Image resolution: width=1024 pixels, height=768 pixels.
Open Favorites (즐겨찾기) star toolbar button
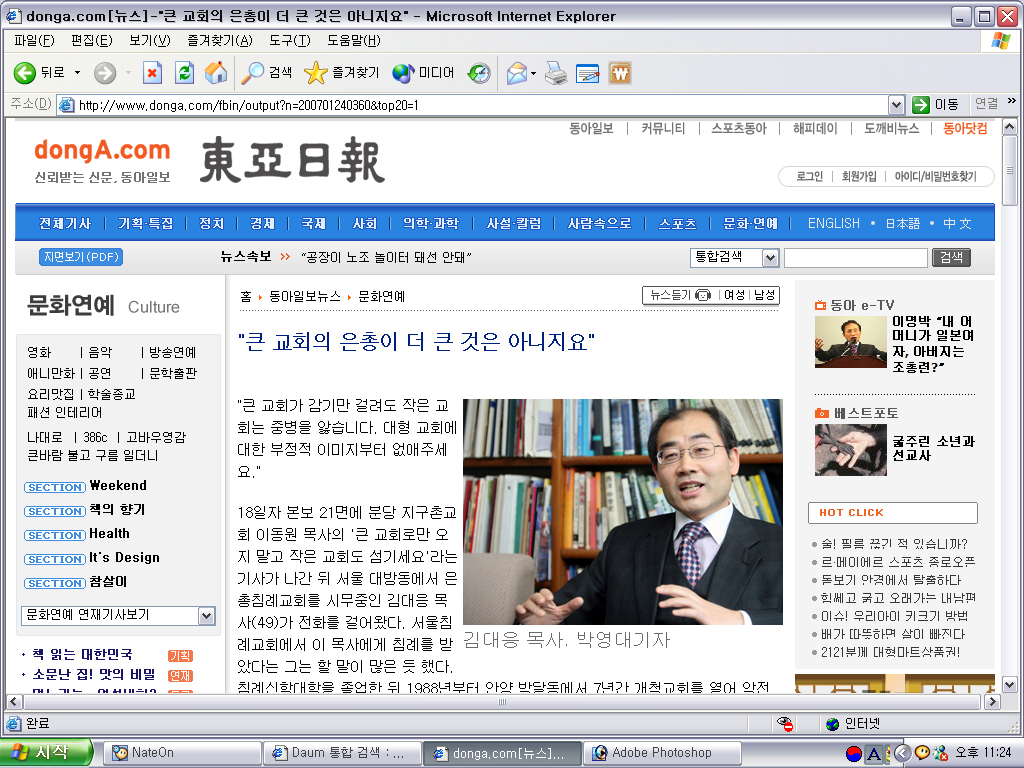point(342,72)
